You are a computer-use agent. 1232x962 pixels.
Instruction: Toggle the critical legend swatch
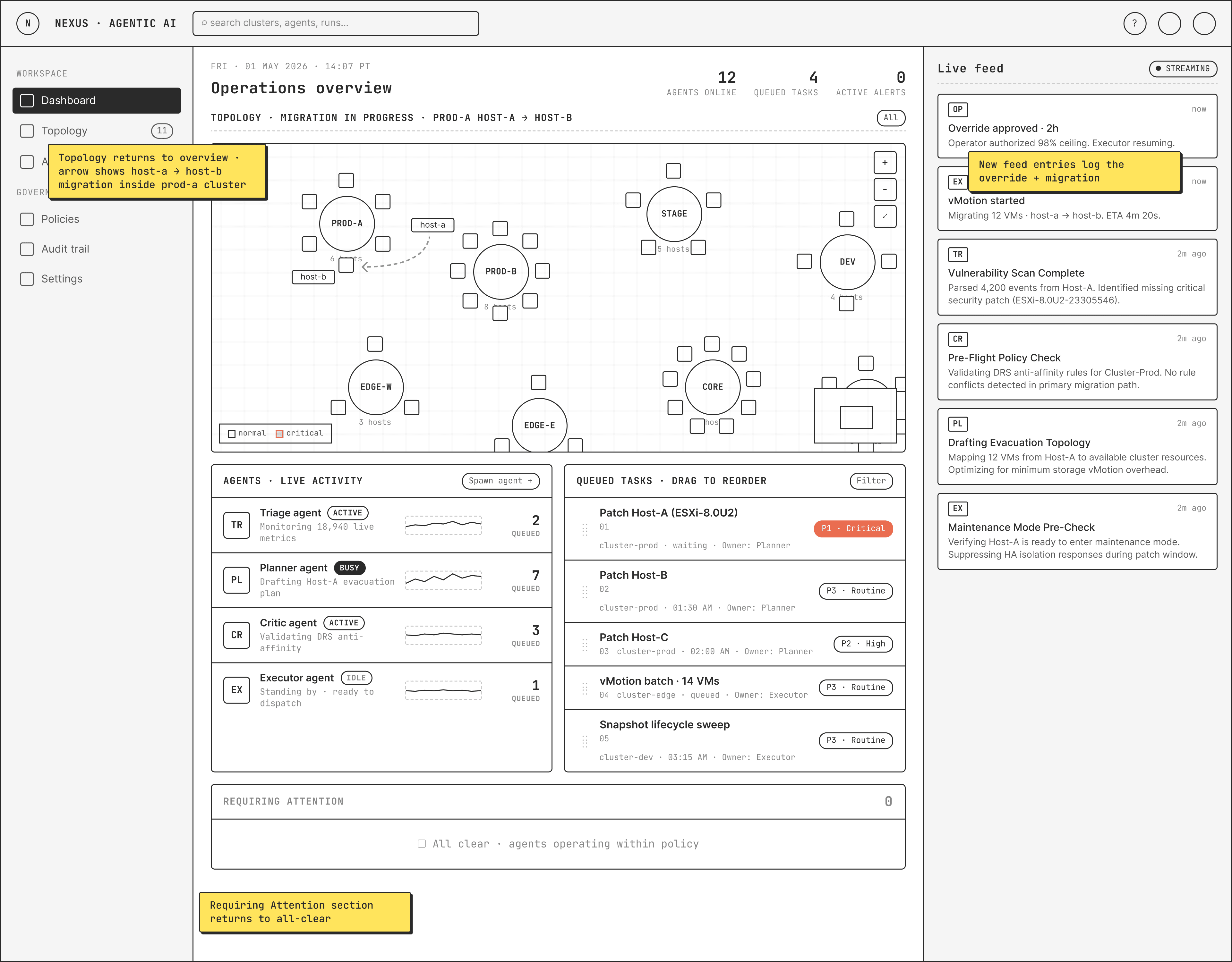[279, 434]
